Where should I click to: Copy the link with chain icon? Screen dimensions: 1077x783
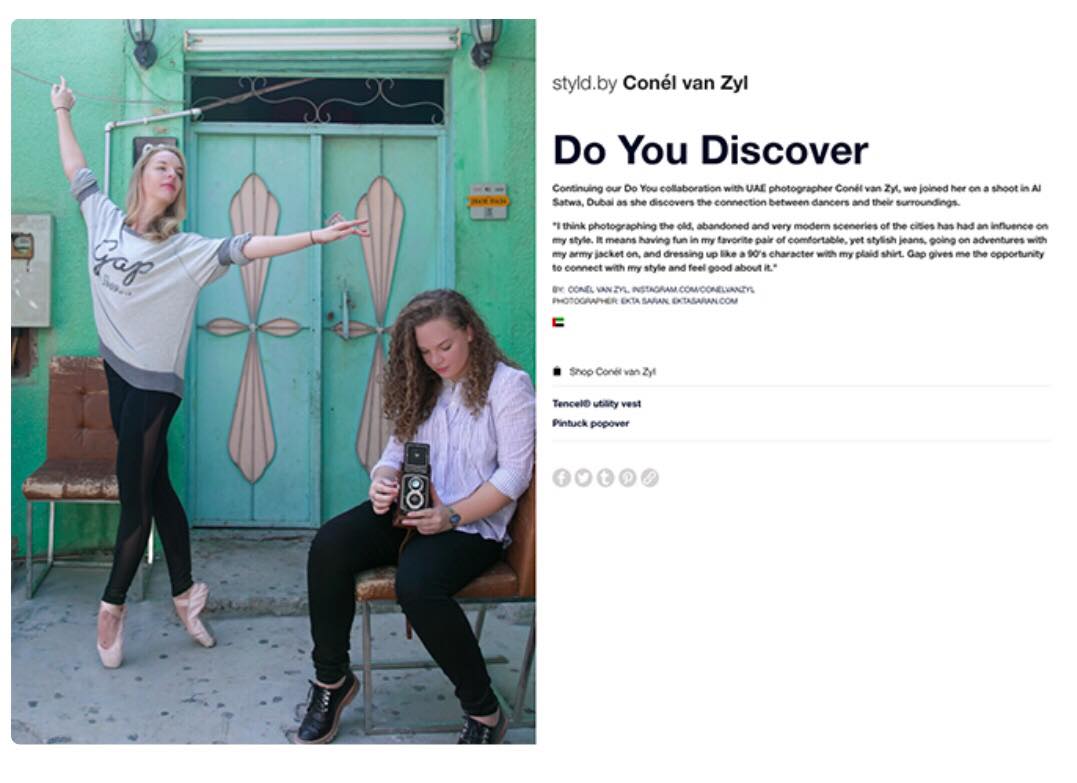[x=650, y=477]
